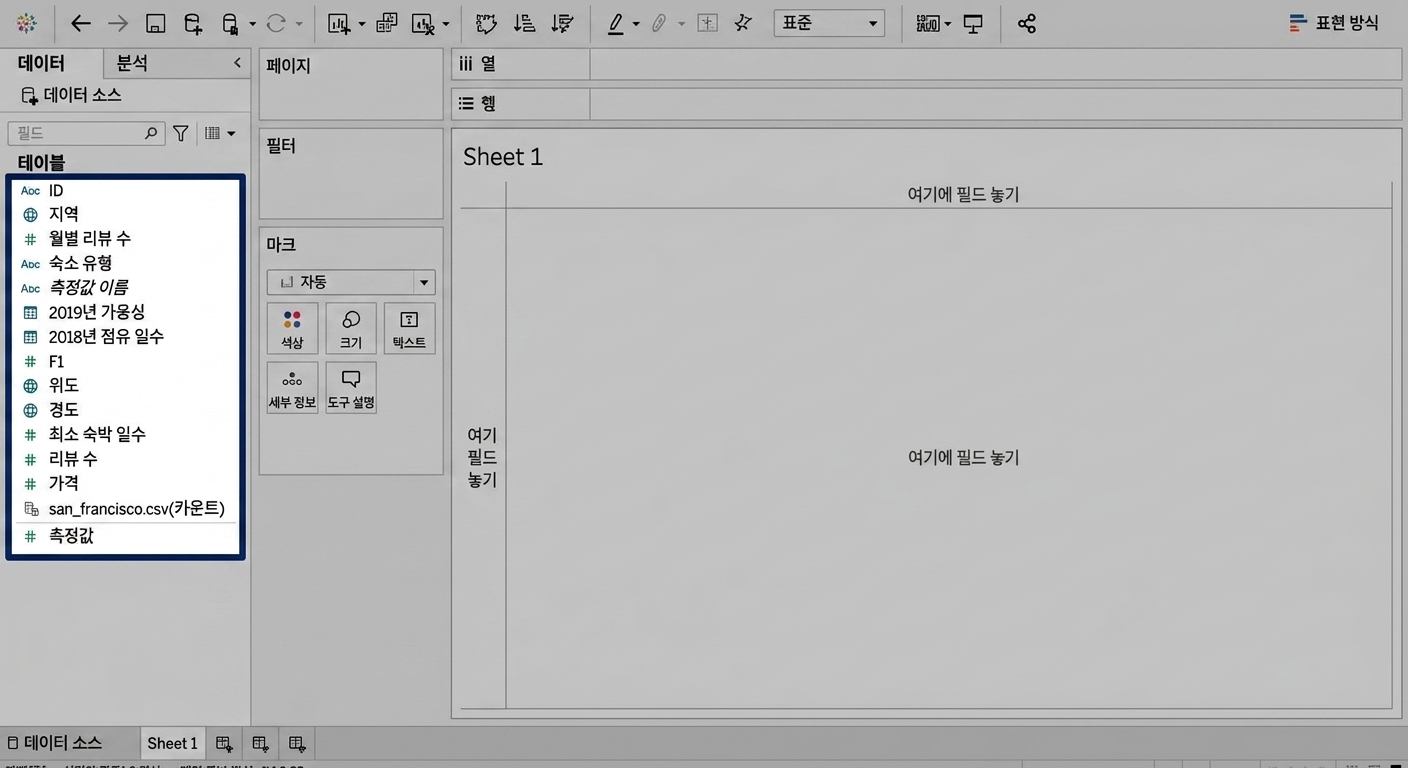Image resolution: width=1408 pixels, height=768 pixels.
Task: Open the new worksheet dropdown arrow
Action: 362,24
